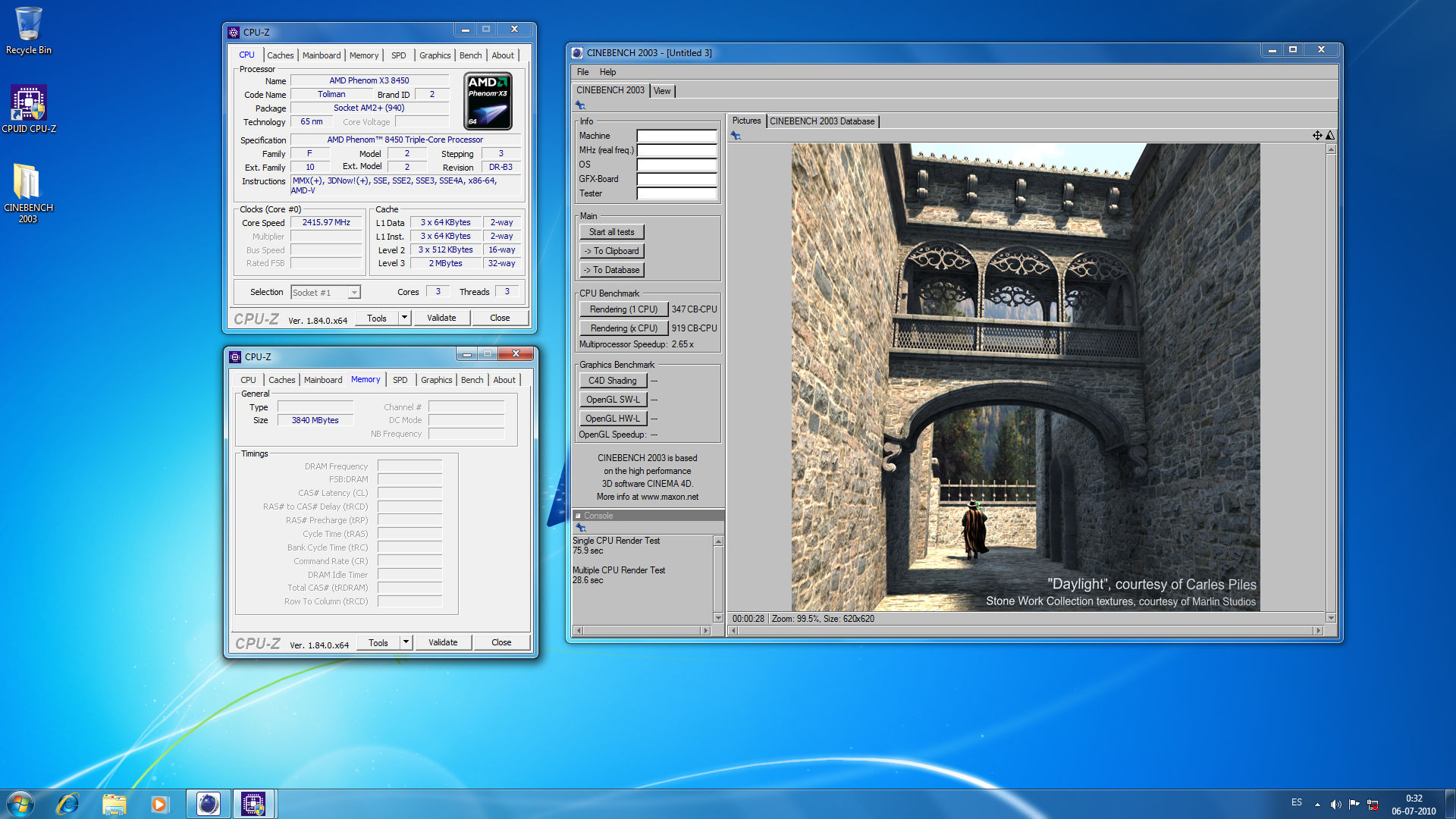Image resolution: width=1456 pixels, height=819 pixels.
Task: Click the To Database button
Action: click(611, 270)
